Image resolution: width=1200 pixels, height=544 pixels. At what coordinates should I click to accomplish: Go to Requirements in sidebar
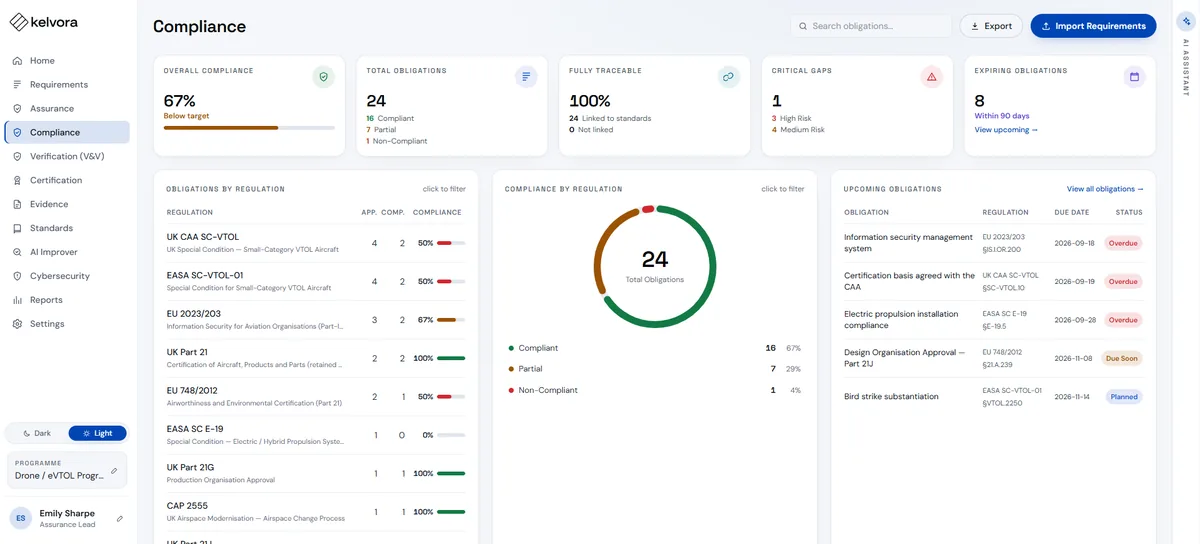[x=67, y=85]
